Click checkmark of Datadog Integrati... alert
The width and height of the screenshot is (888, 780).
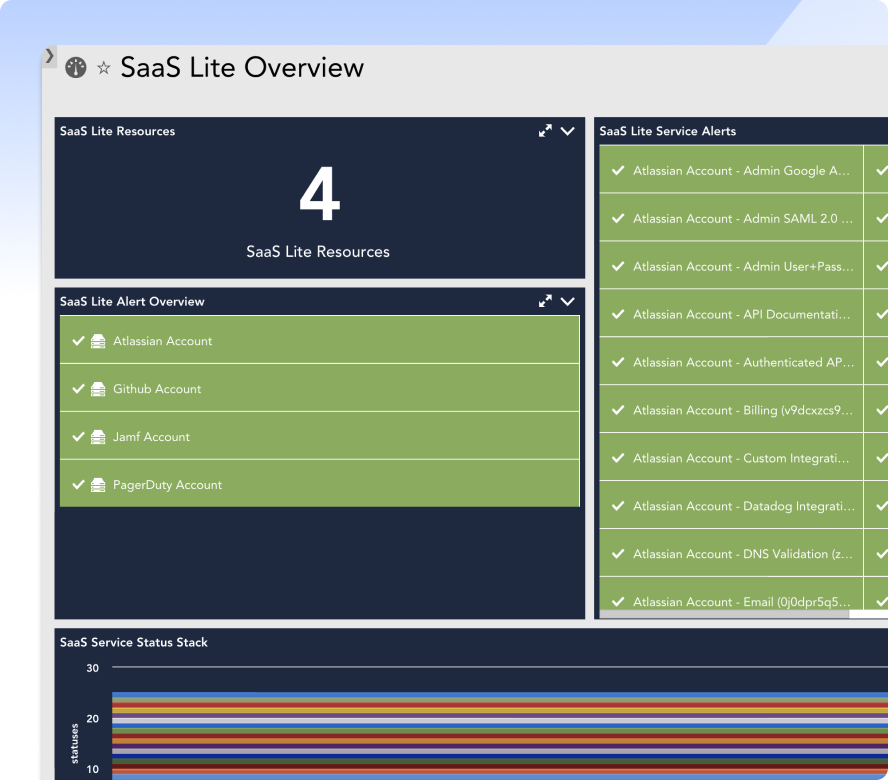[618, 506]
